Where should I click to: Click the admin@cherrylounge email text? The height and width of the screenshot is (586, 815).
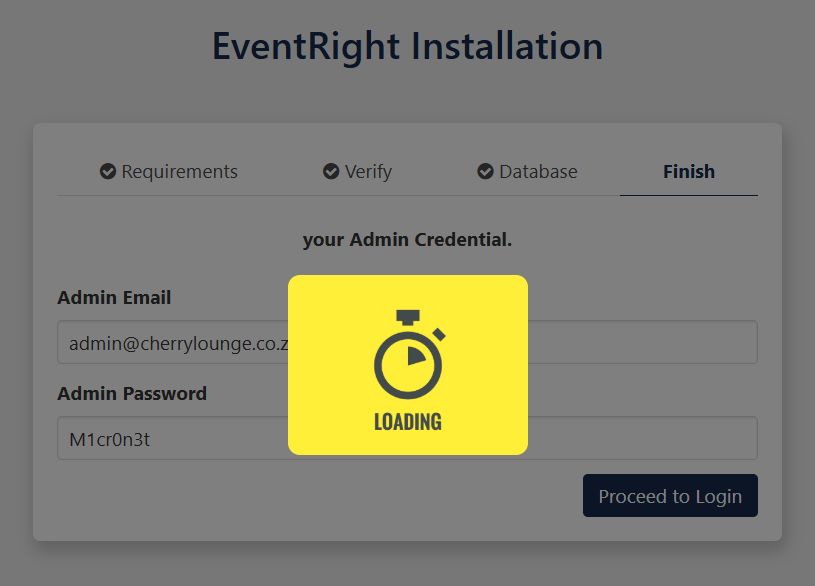[x=179, y=344]
